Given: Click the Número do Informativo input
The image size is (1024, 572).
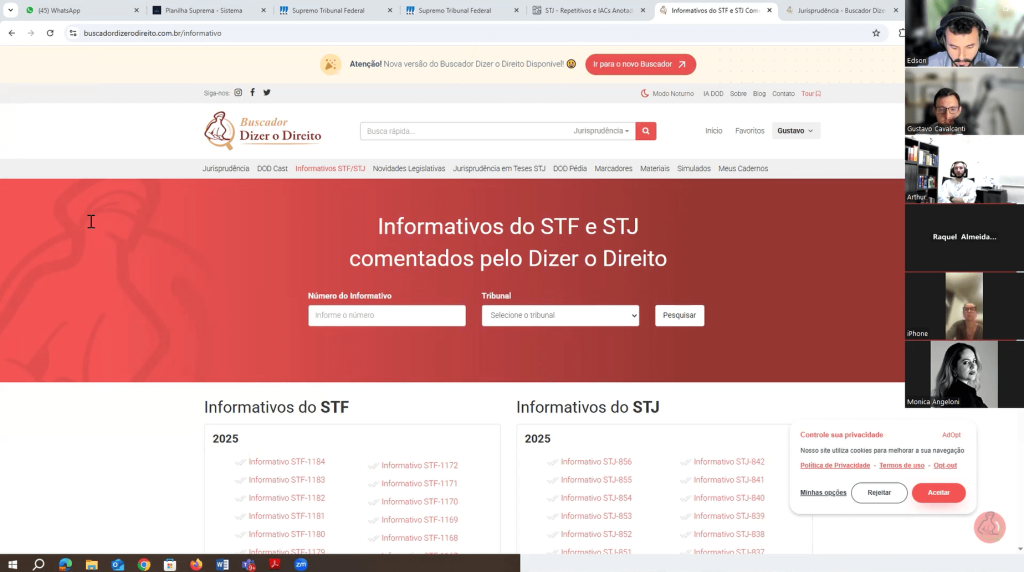Looking at the screenshot, I should pos(387,315).
